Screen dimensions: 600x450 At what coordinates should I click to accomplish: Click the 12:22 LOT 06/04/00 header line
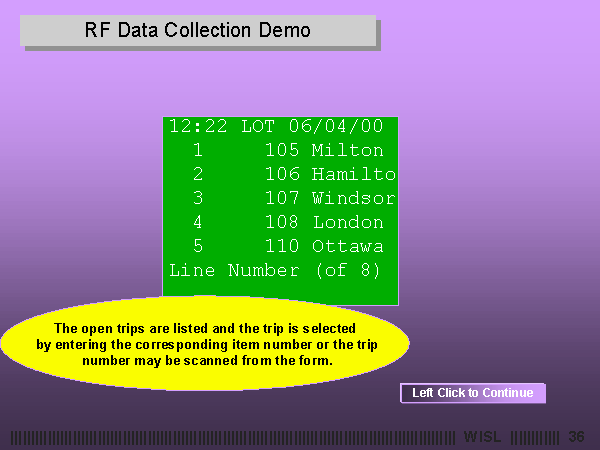click(x=276, y=126)
